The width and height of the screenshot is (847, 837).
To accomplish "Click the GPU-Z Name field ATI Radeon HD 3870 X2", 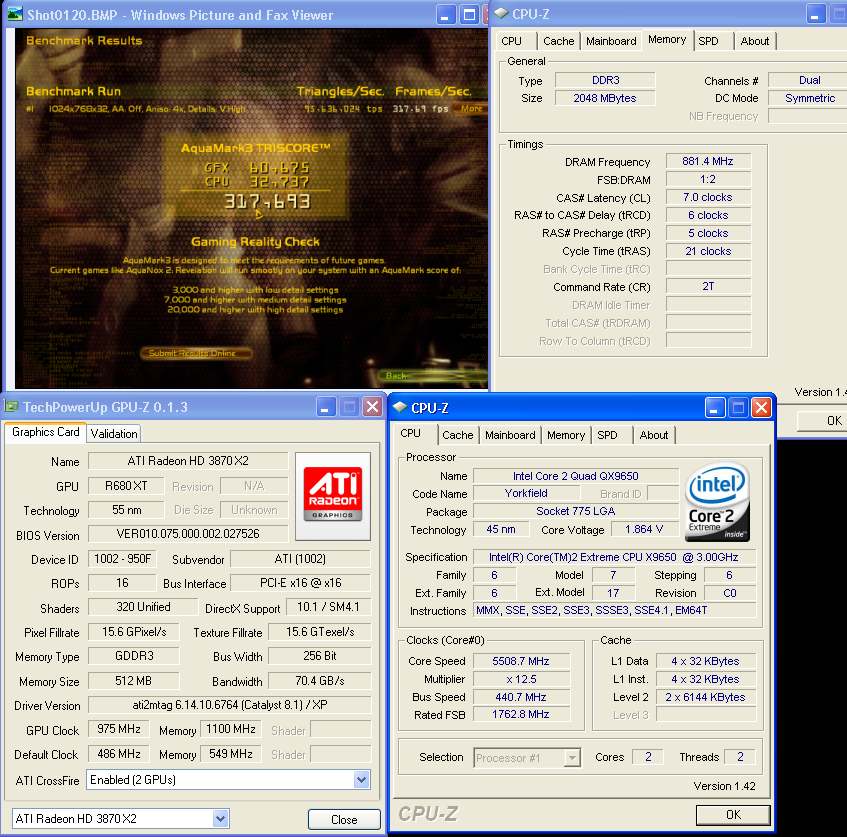I will coord(188,461).
